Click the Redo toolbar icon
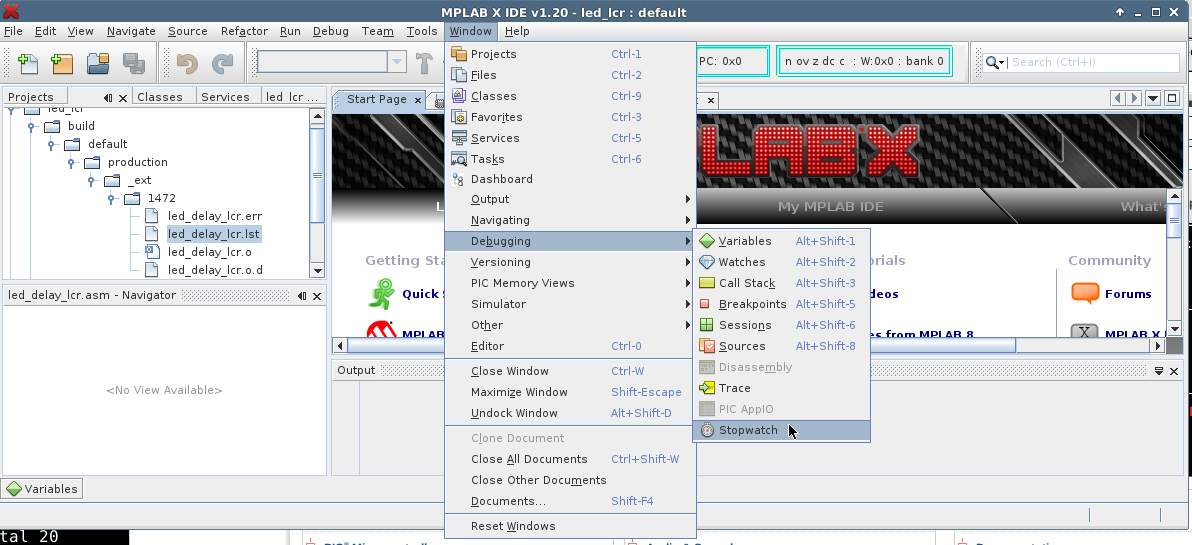The height and width of the screenshot is (545, 1192). click(x=222, y=63)
